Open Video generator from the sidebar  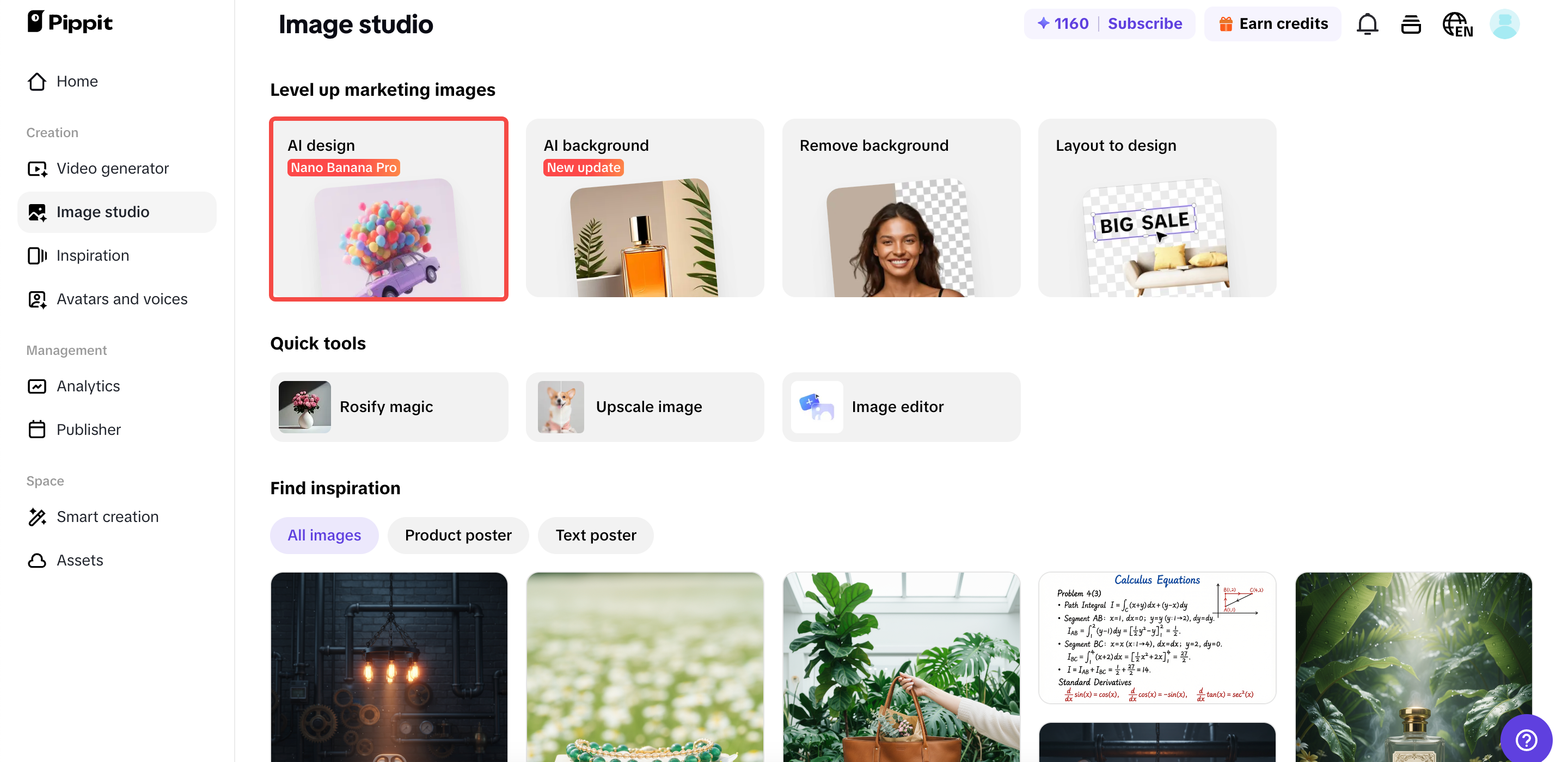[x=113, y=168]
